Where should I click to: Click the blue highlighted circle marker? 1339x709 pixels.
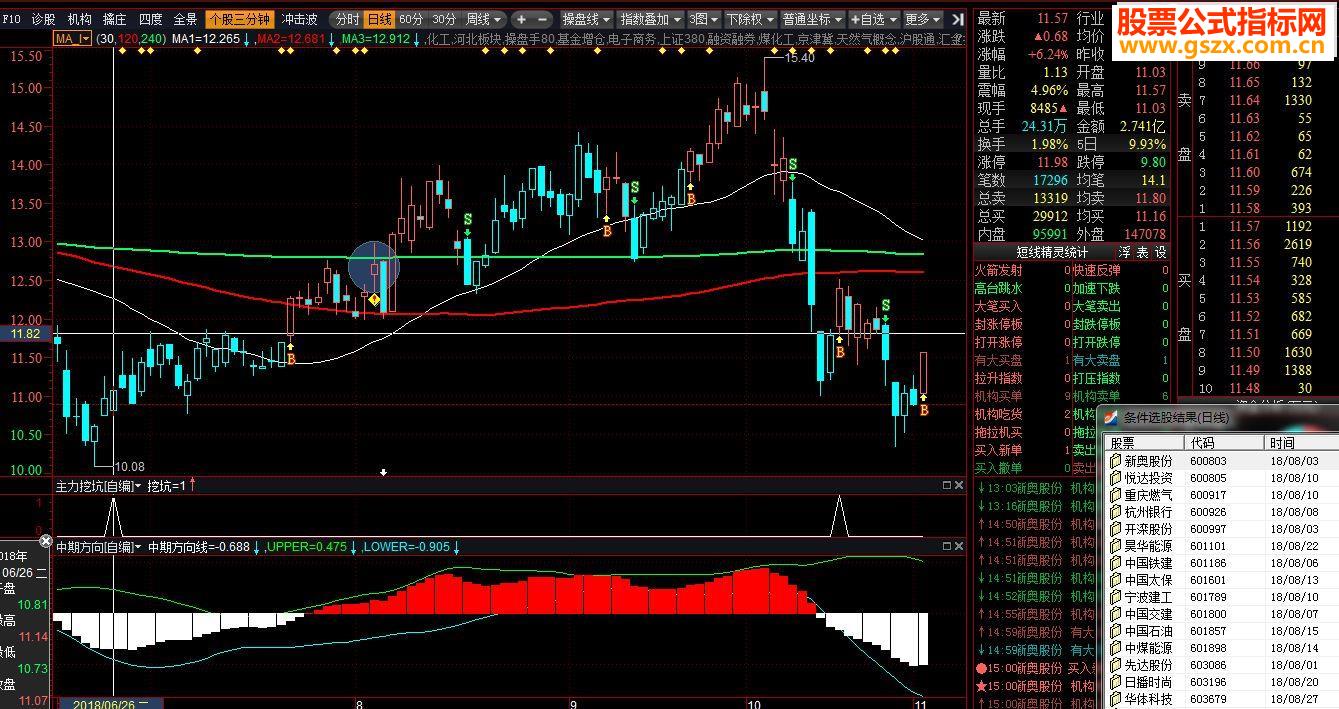(374, 267)
